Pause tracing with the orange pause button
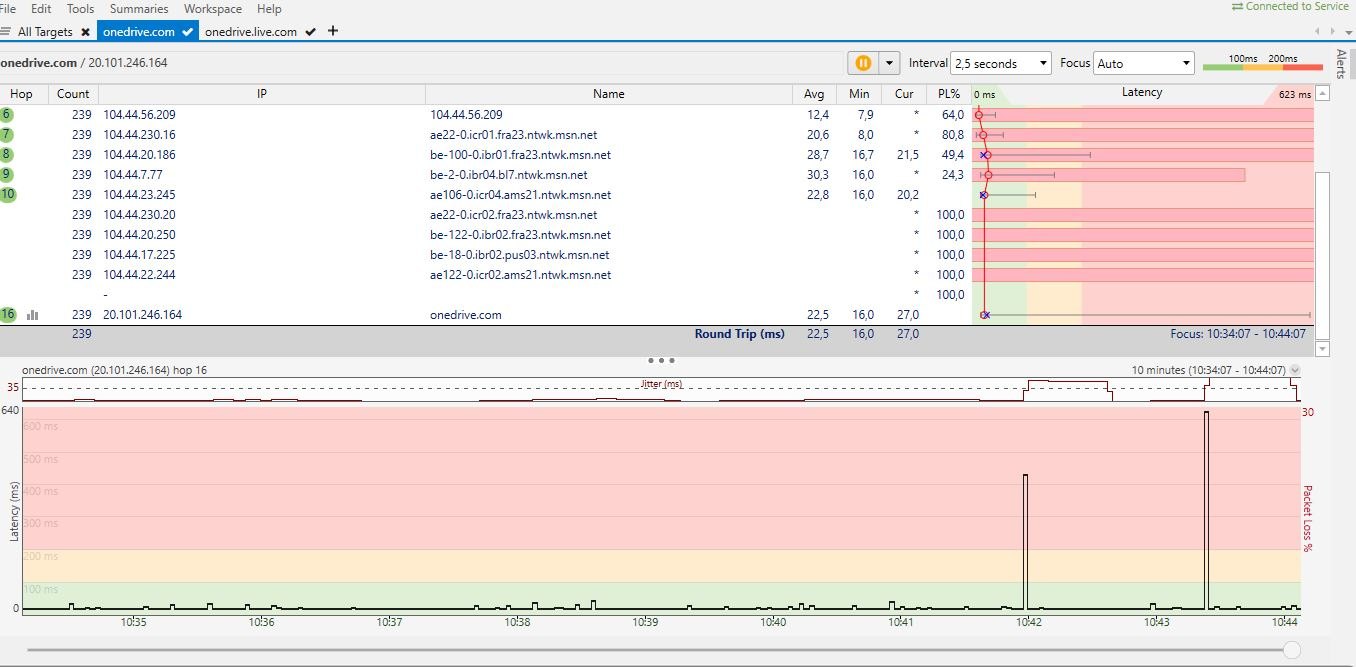 (x=863, y=63)
